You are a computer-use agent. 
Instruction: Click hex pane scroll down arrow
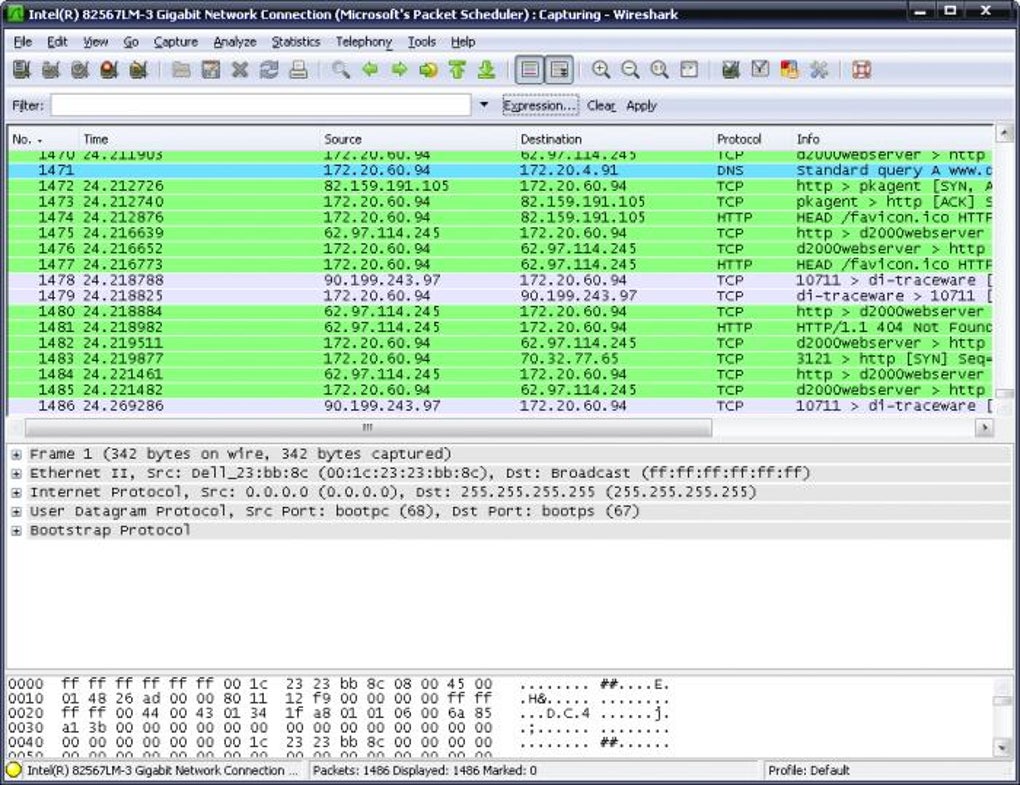click(x=1002, y=748)
